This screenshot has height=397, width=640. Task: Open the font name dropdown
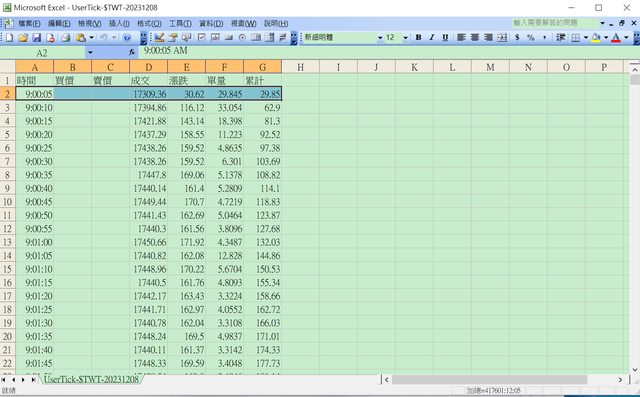(380, 38)
